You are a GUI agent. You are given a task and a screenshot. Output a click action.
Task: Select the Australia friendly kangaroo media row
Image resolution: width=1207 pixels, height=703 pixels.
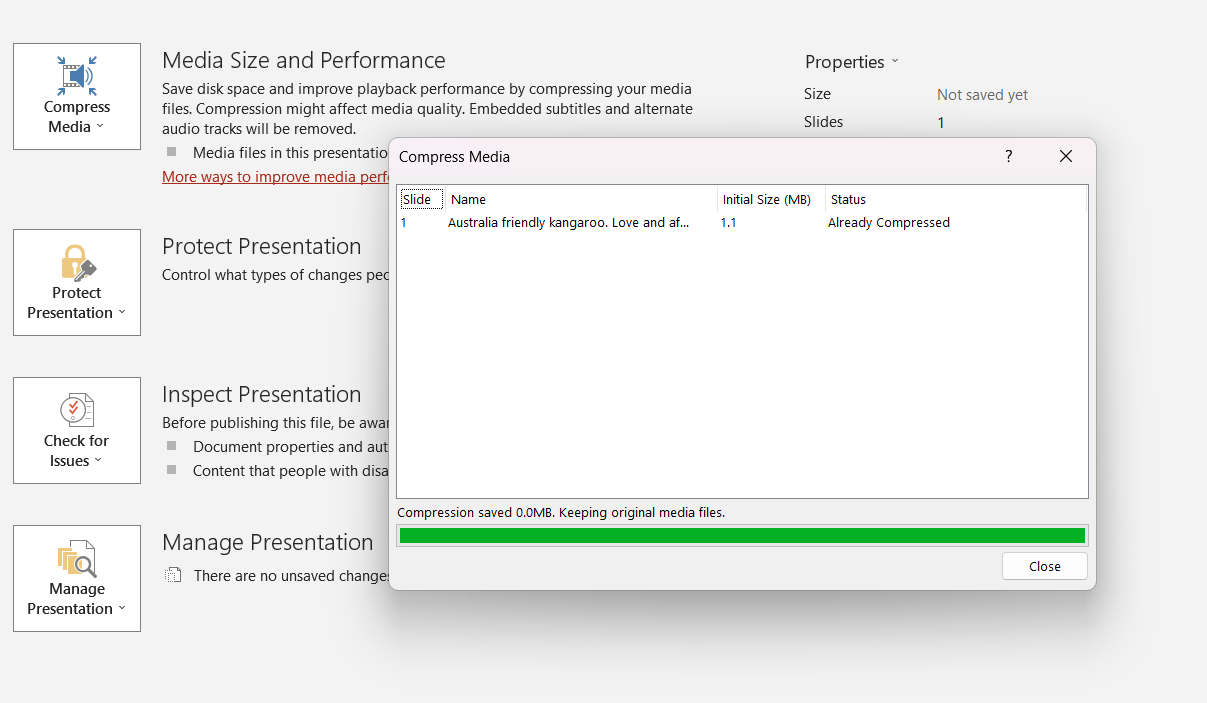coord(742,223)
